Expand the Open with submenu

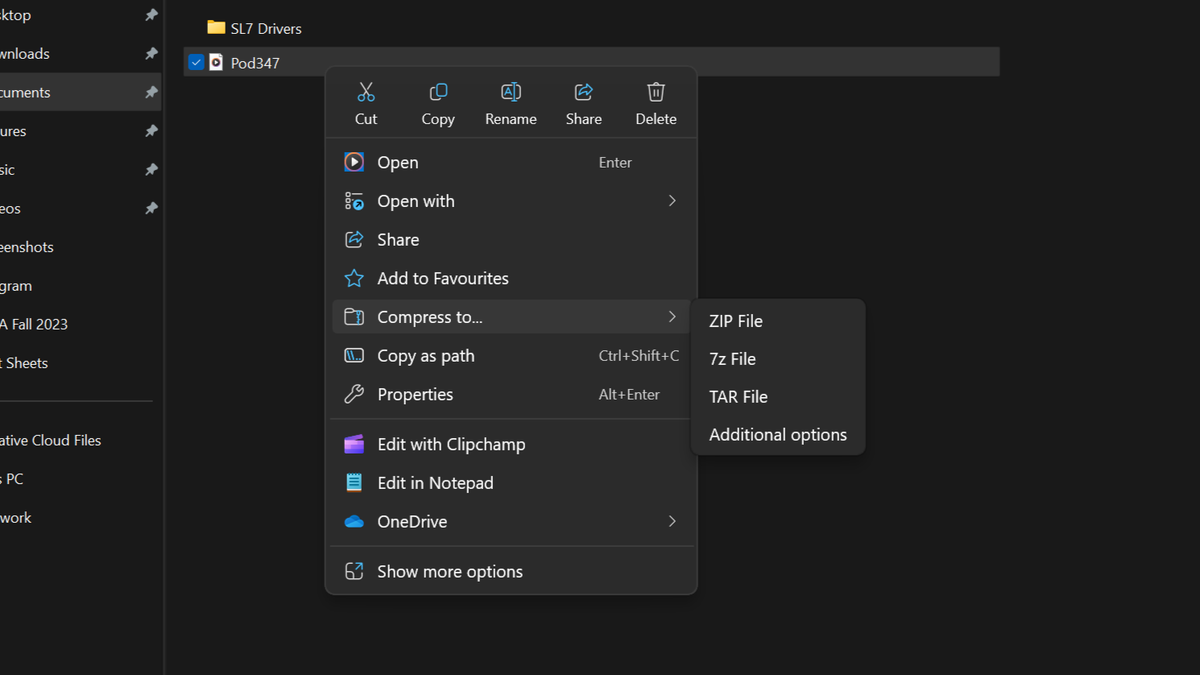(672, 200)
